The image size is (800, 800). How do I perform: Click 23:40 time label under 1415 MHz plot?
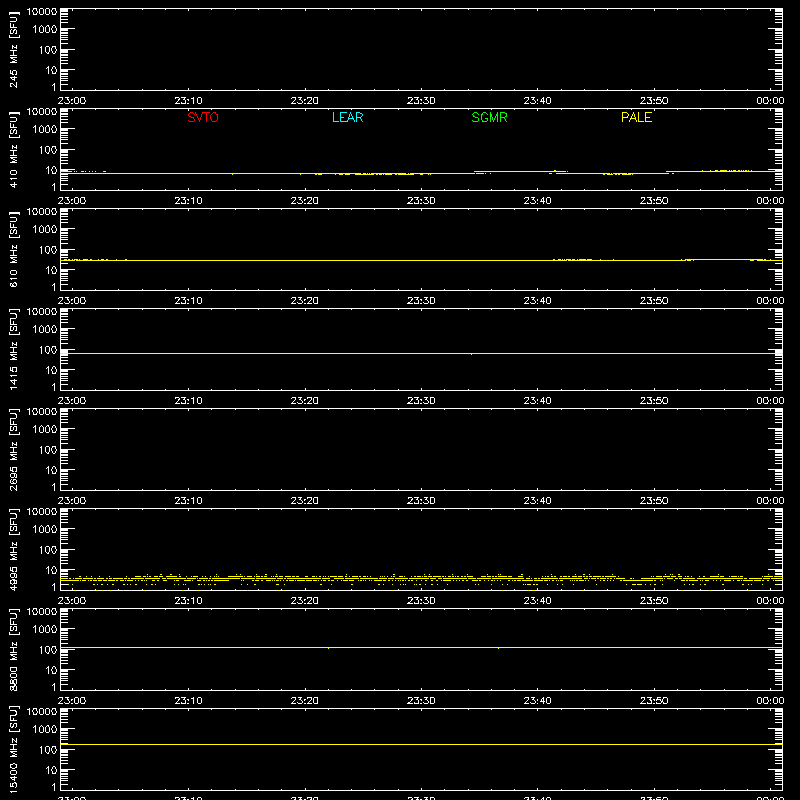coord(537,401)
